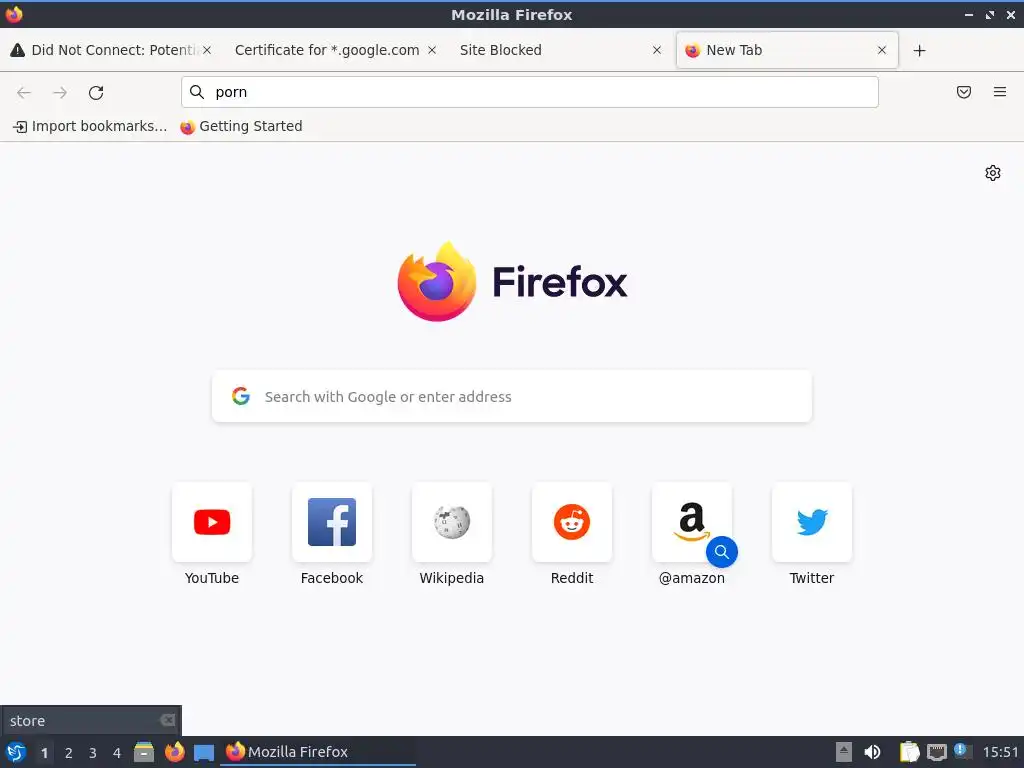Select the 'New Tab' tab
1024x768 pixels.
pyautogui.click(x=787, y=50)
